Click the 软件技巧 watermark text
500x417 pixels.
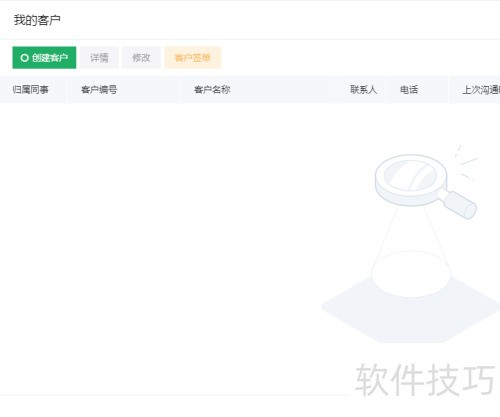(x=426, y=380)
